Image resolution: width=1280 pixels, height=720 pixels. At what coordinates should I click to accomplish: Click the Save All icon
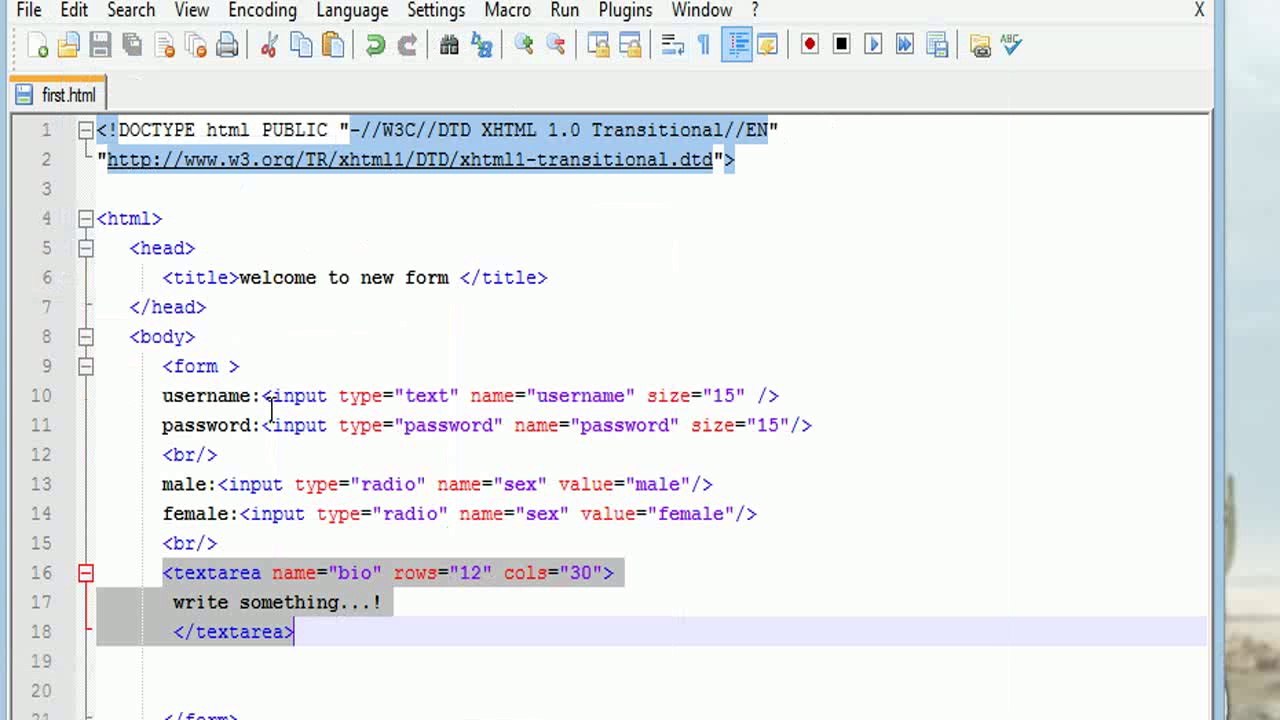coord(132,45)
